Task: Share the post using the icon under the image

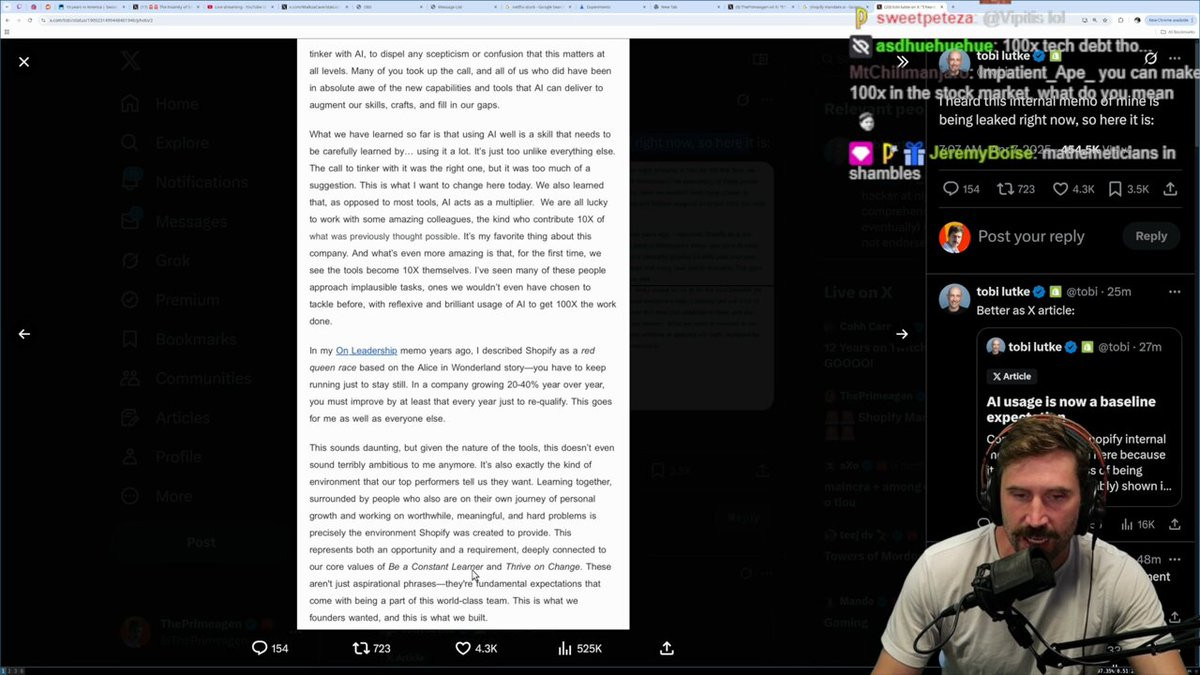Action: click(667, 648)
